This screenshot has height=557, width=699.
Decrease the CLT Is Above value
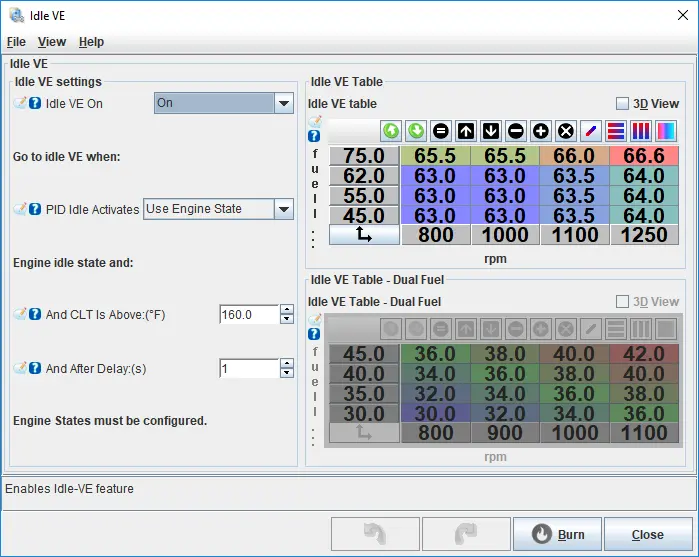tap(287, 319)
